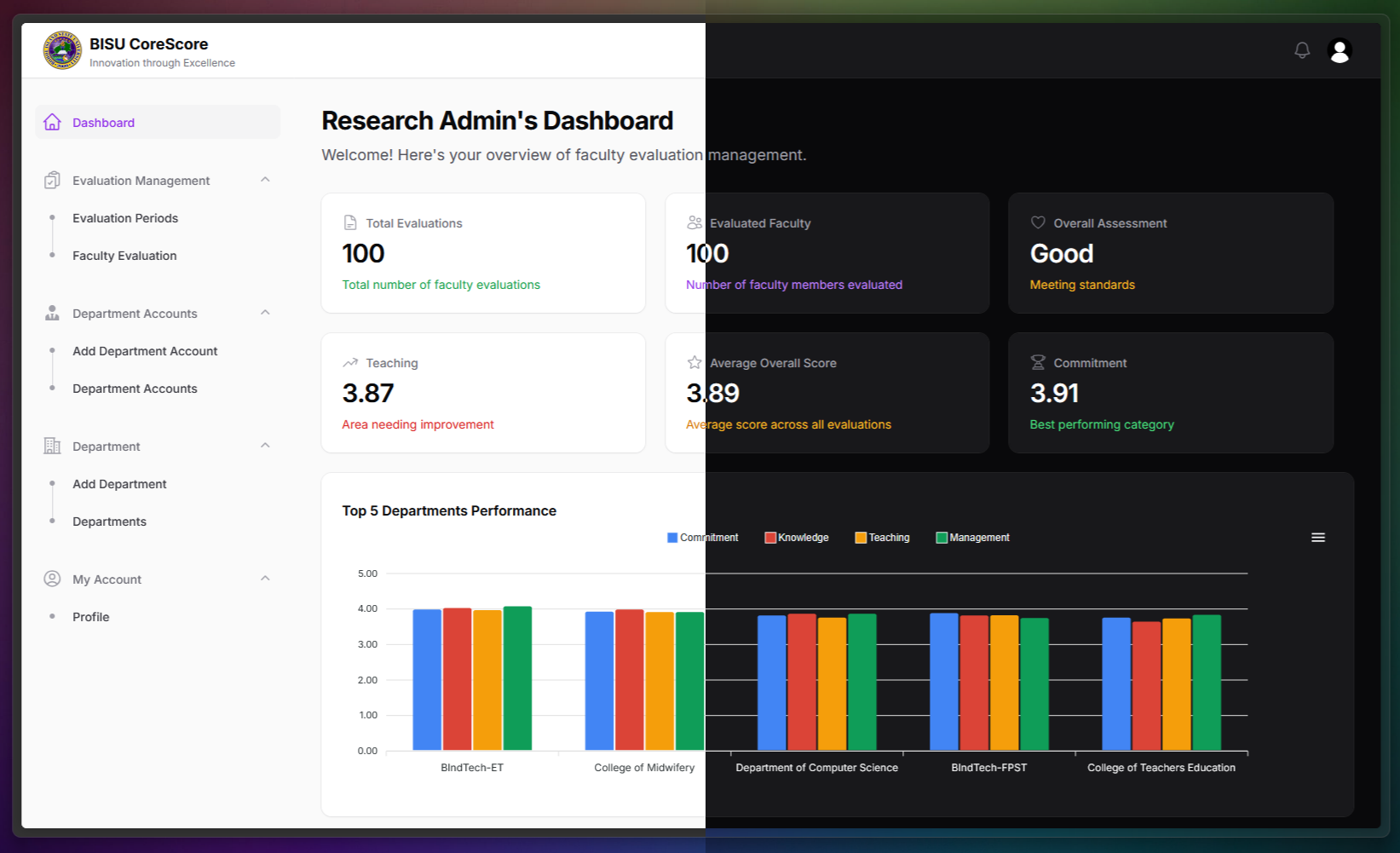1400x853 pixels.
Task: Click the building icon next to Department
Action: click(51, 446)
